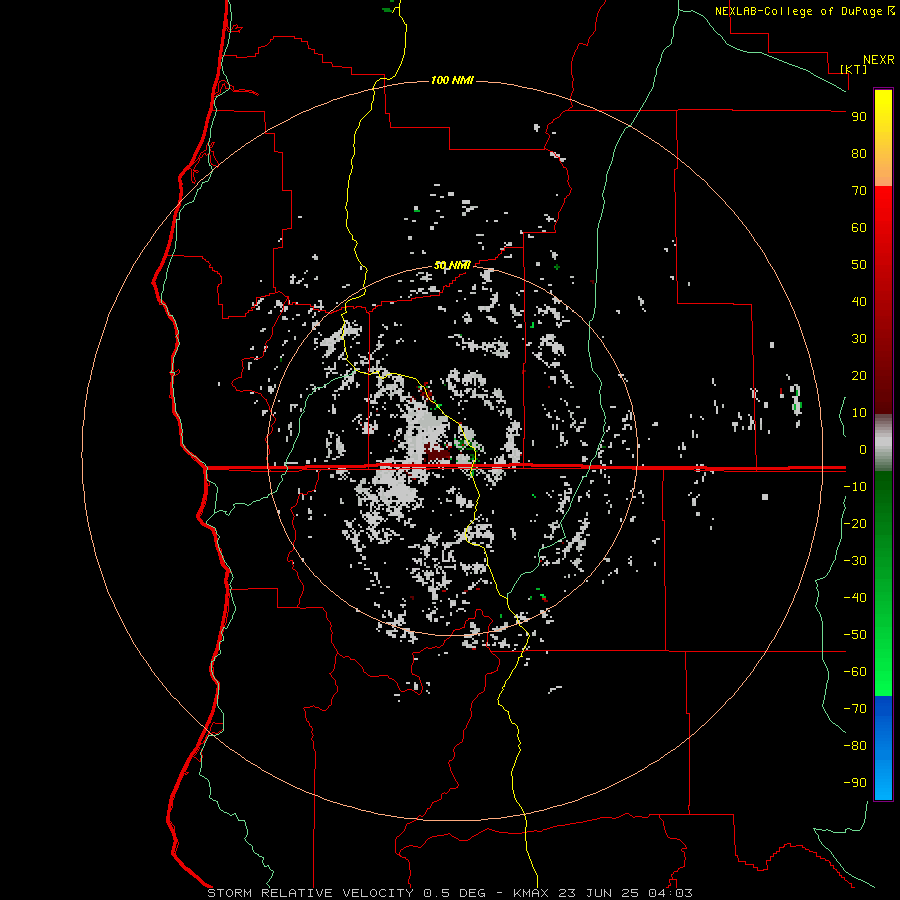
Task: Select the -80 velocity scale label
Action: coord(855,746)
